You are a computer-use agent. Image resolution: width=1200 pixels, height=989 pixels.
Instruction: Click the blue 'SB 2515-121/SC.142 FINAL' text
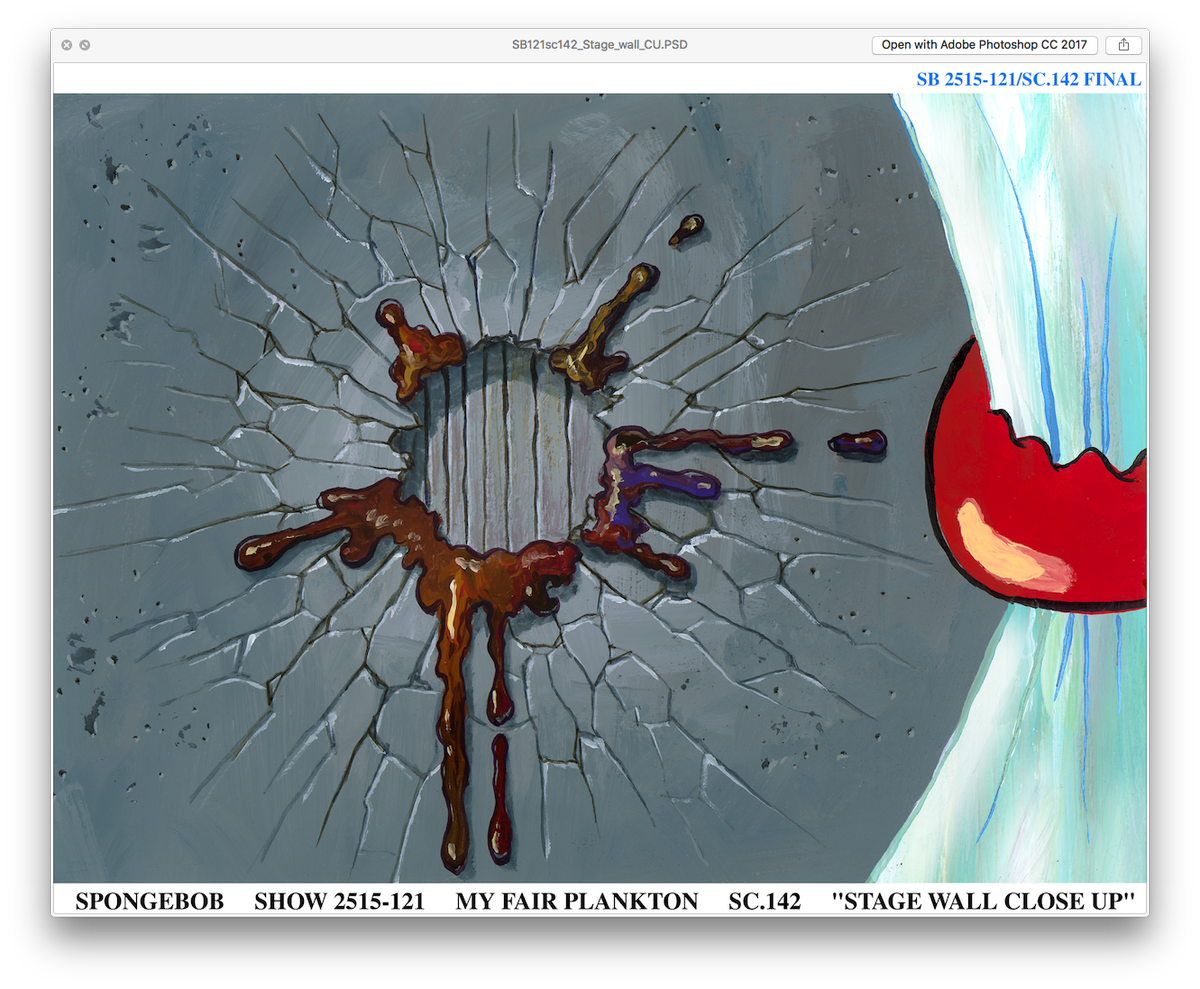[1029, 79]
